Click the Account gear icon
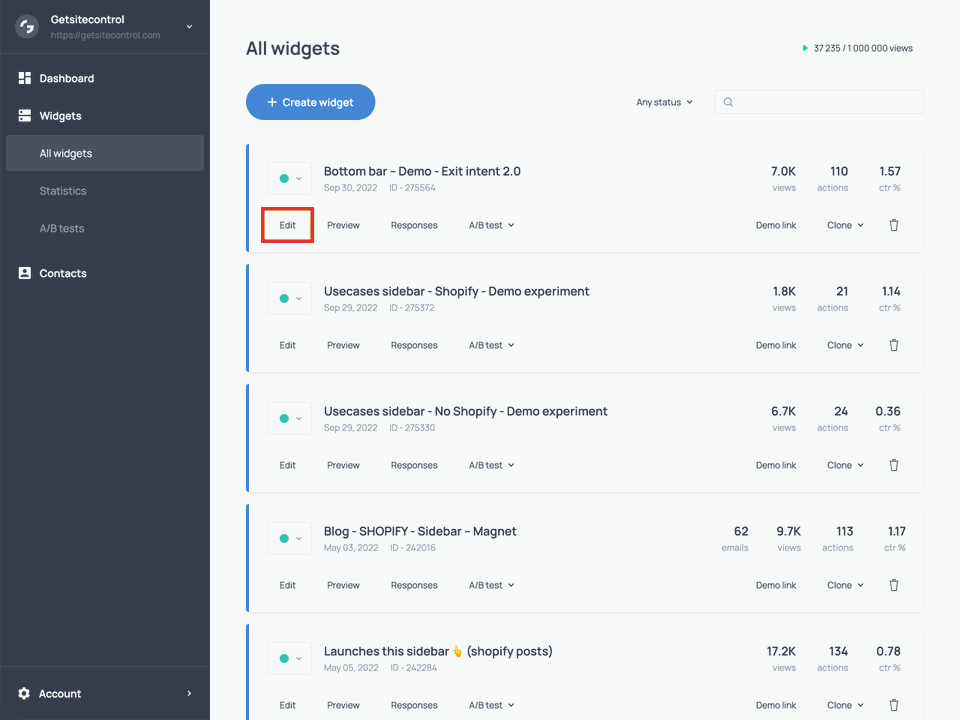960x720 pixels. pyautogui.click(x=23, y=693)
